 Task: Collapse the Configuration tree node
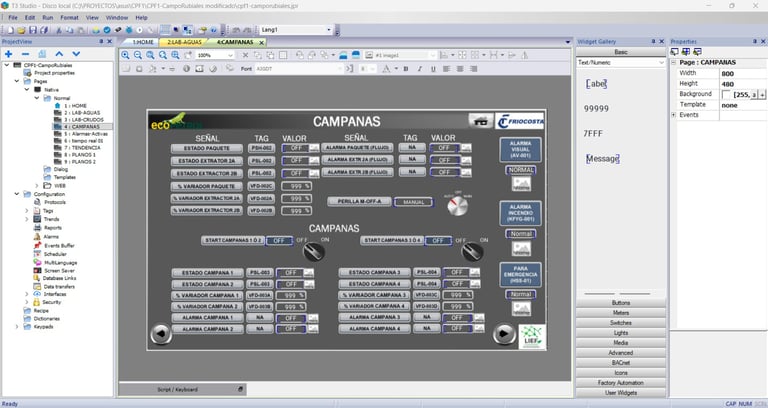click(17, 194)
